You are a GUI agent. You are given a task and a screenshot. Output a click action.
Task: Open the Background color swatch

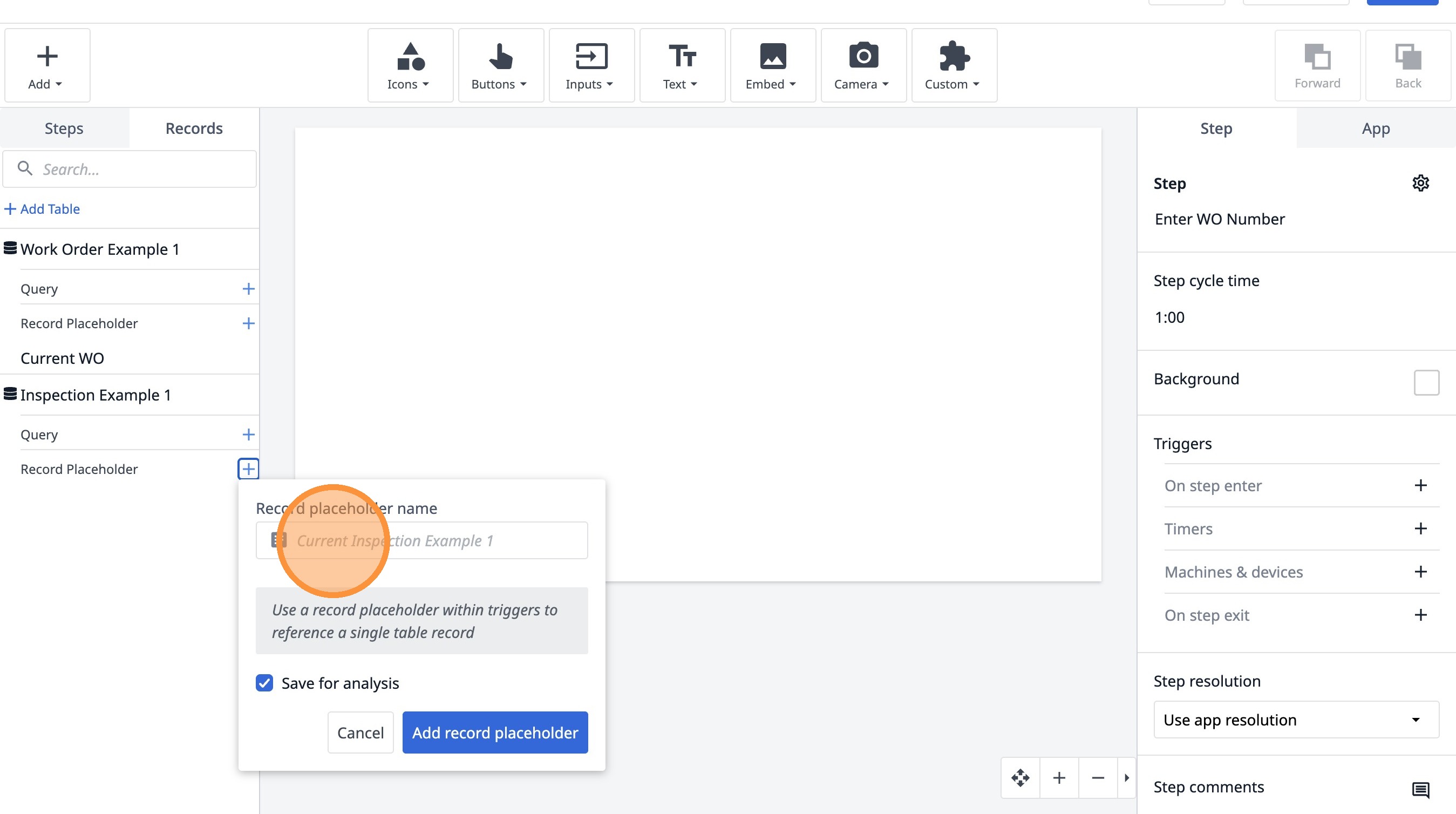(x=1426, y=383)
